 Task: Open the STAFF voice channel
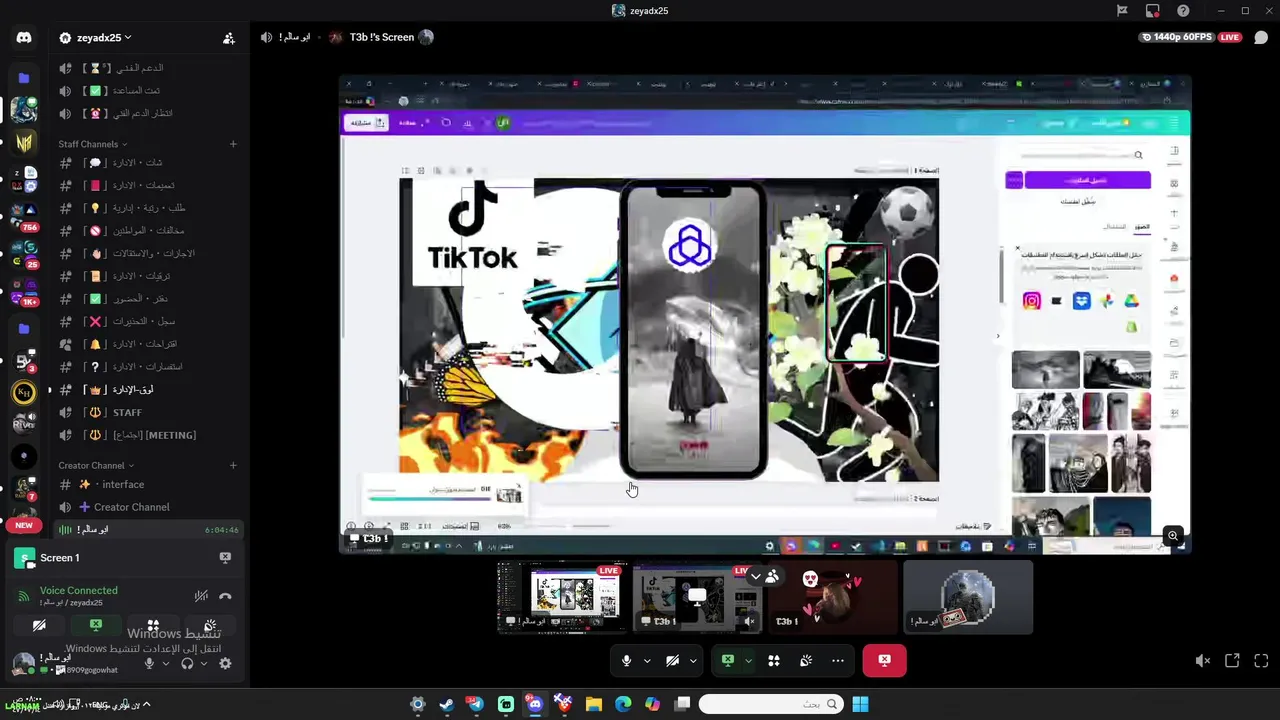[148, 412]
